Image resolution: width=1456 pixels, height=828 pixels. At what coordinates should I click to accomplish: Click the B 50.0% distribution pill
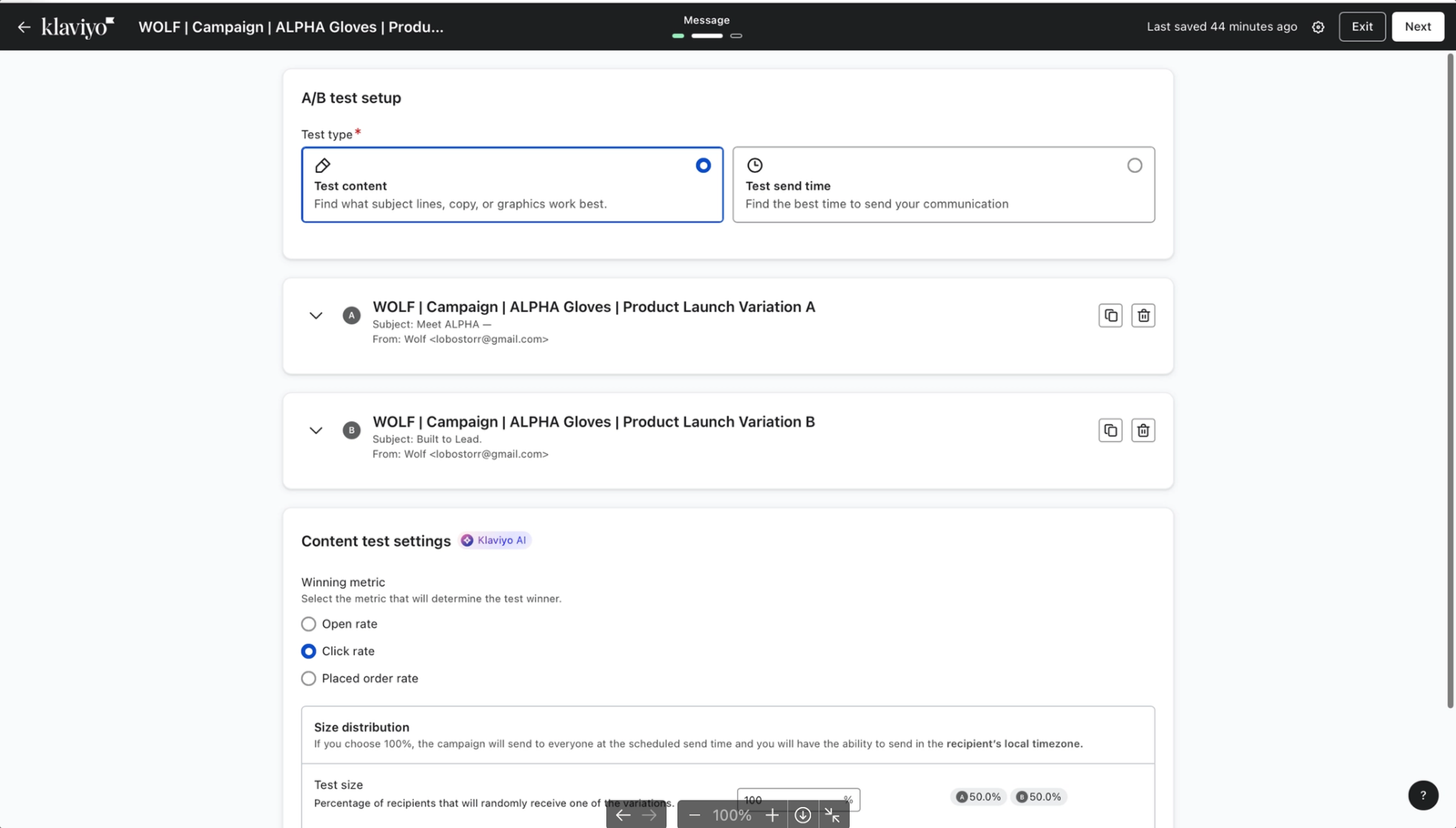1038,797
